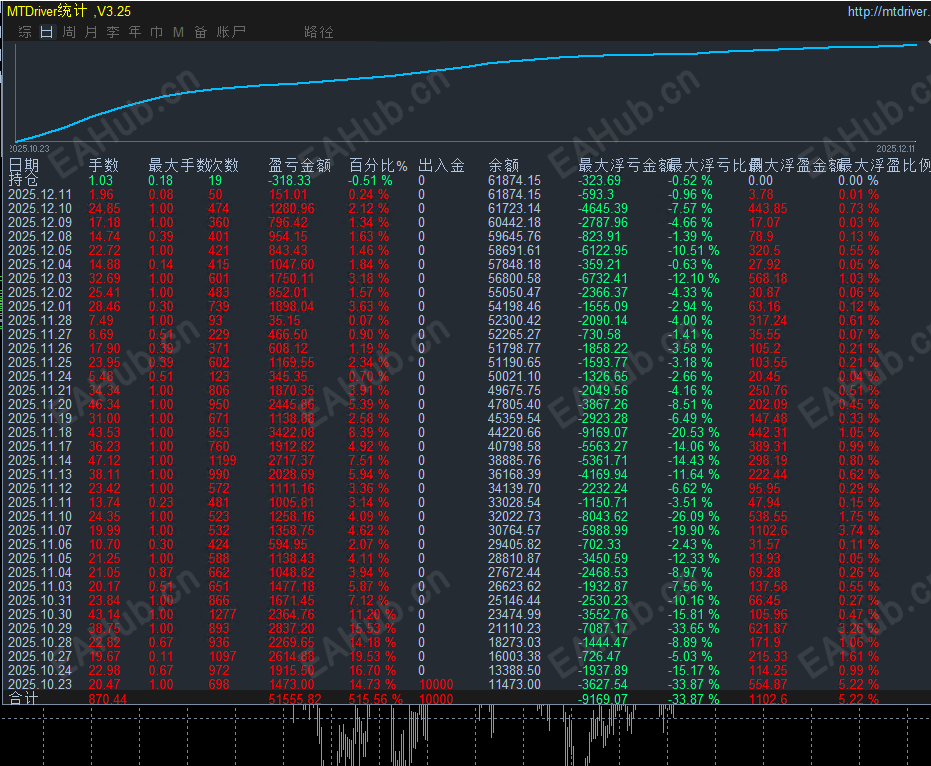The image size is (931, 766).
Task: Click the 盈亏金额 column header
Action: coord(300,165)
